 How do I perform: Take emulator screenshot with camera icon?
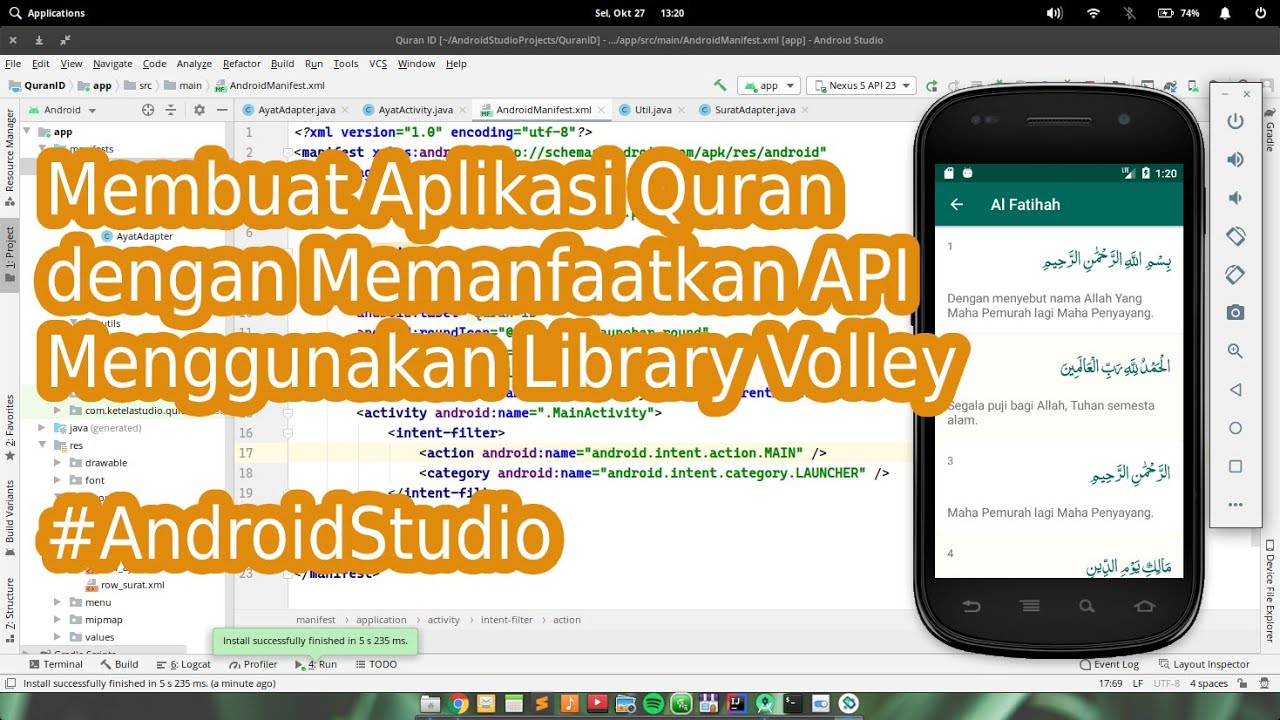coord(1235,313)
